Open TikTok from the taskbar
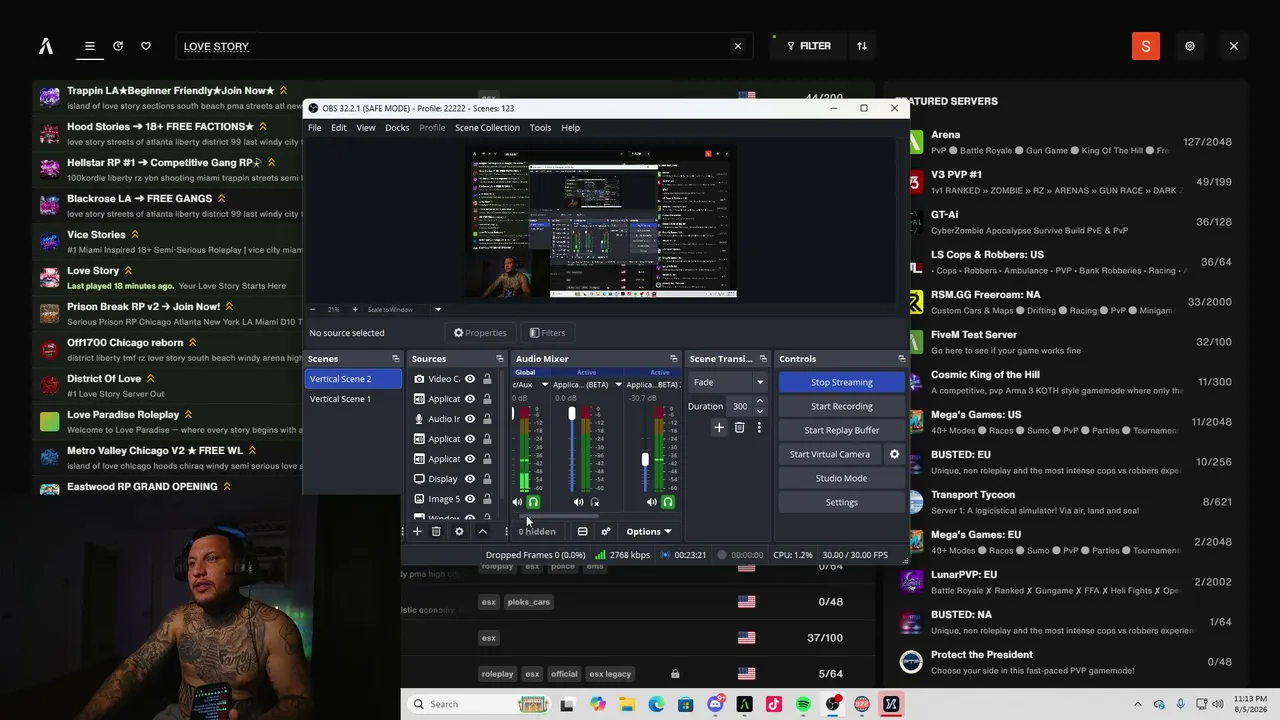The height and width of the screenshot is (720, 1280). pyautogui.click(x=773, y=704)
